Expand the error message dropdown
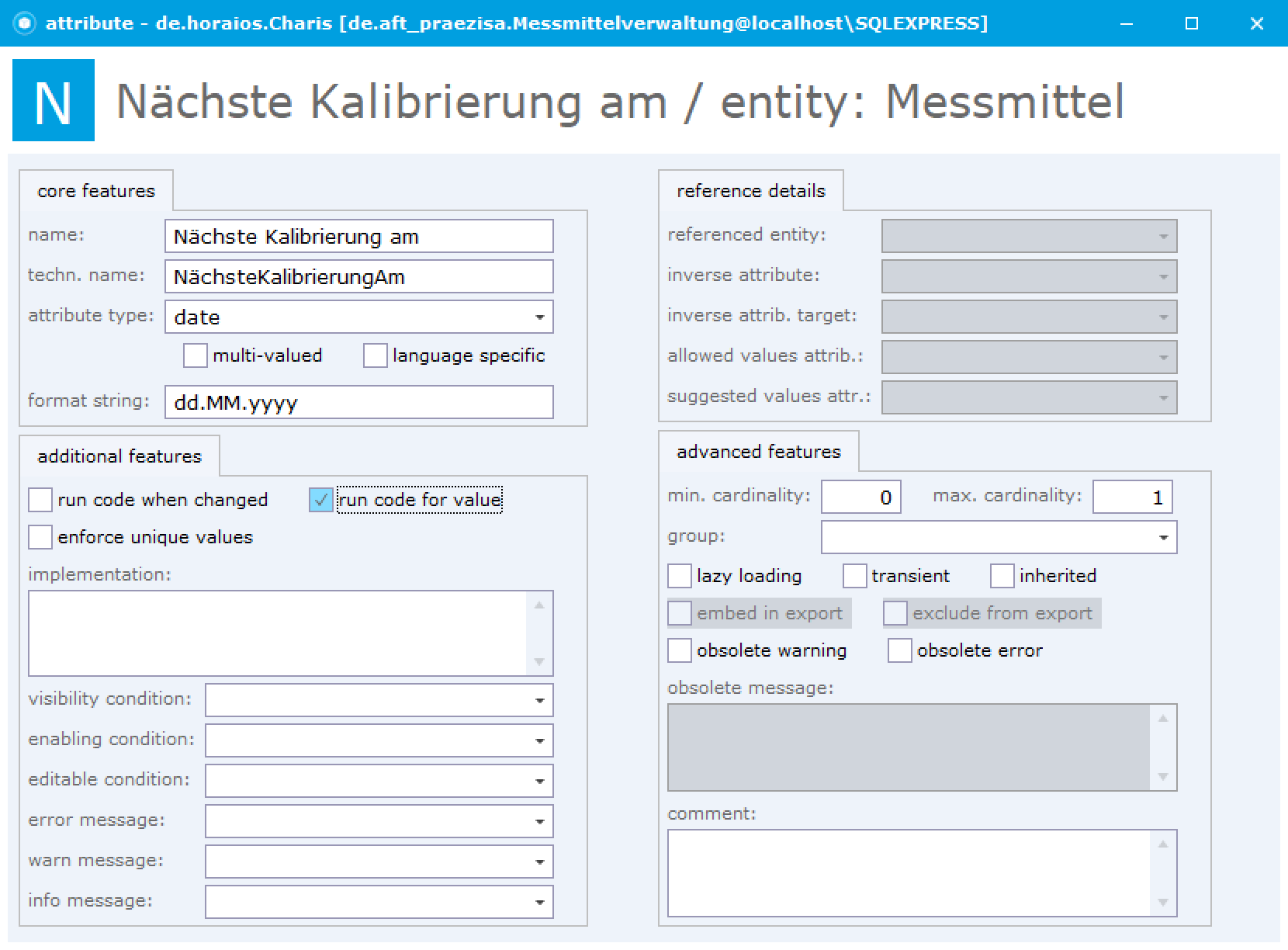Image resolution: width=1288 pixels, height=950 pixels. pyautogui.click(x=539, y=821)
